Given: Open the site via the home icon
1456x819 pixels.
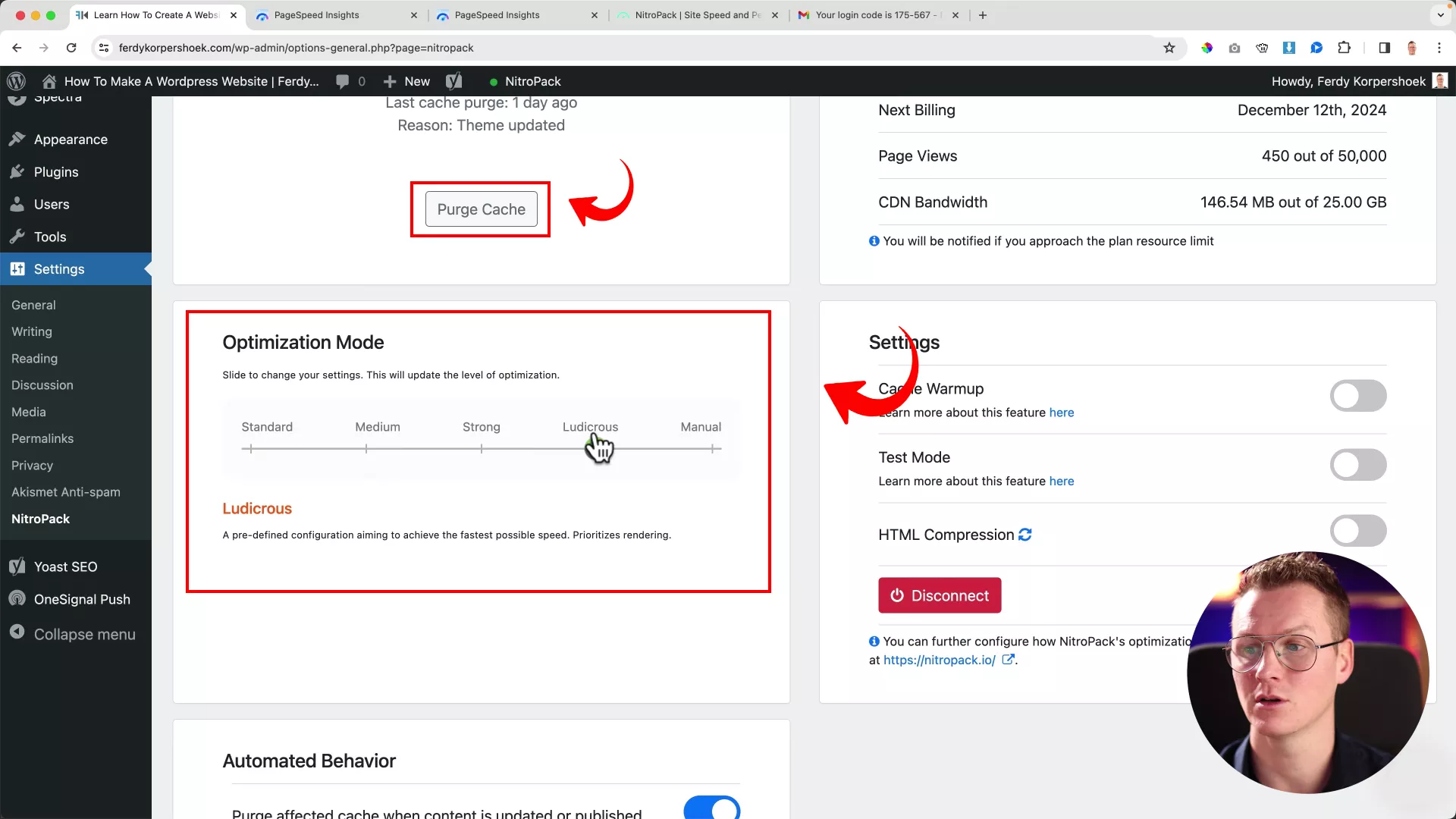Looking at the screenshot, I should point(49,81).
